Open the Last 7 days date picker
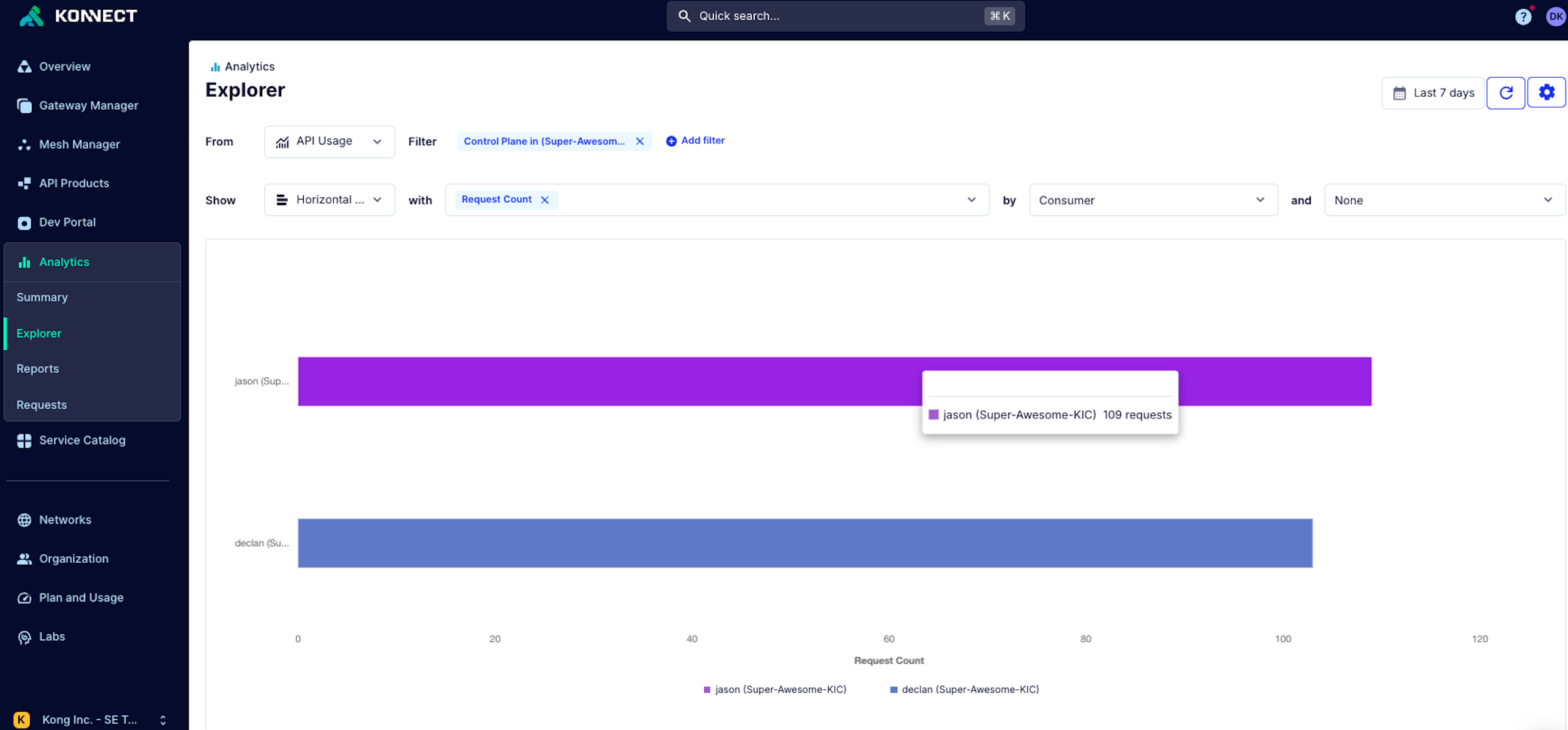This screenshot has height=730, width=1568. pyautogui.click(x=1433, y=93)
